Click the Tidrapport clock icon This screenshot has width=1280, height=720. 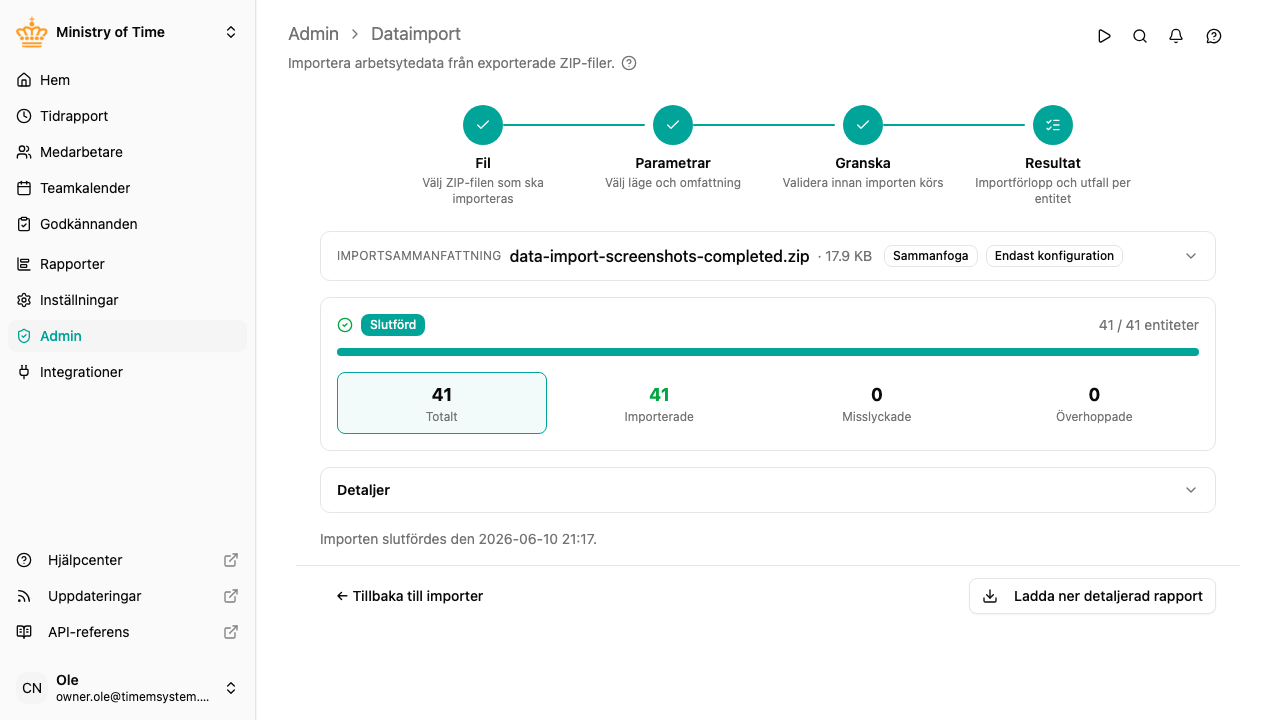[x=24, y=116]
